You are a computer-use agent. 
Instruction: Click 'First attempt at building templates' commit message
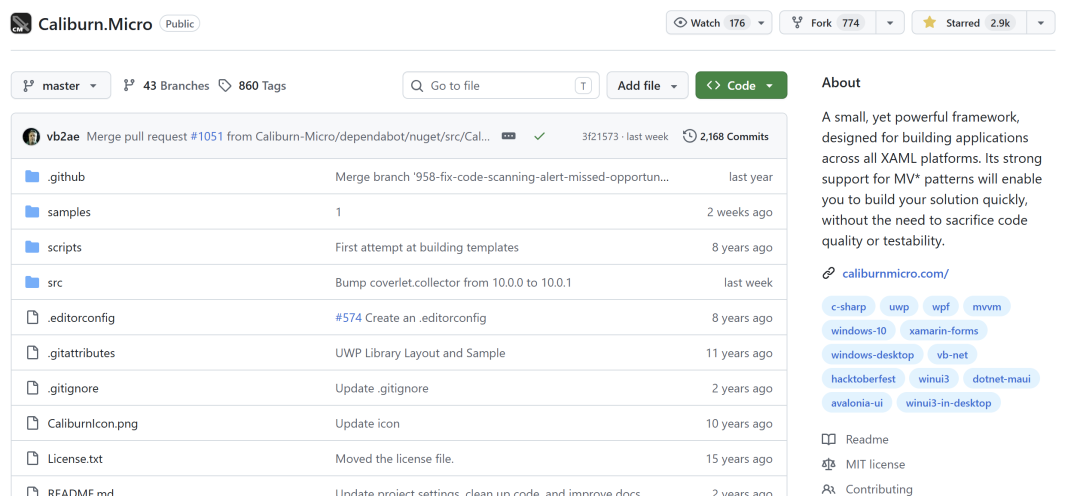tap(427, 247)
